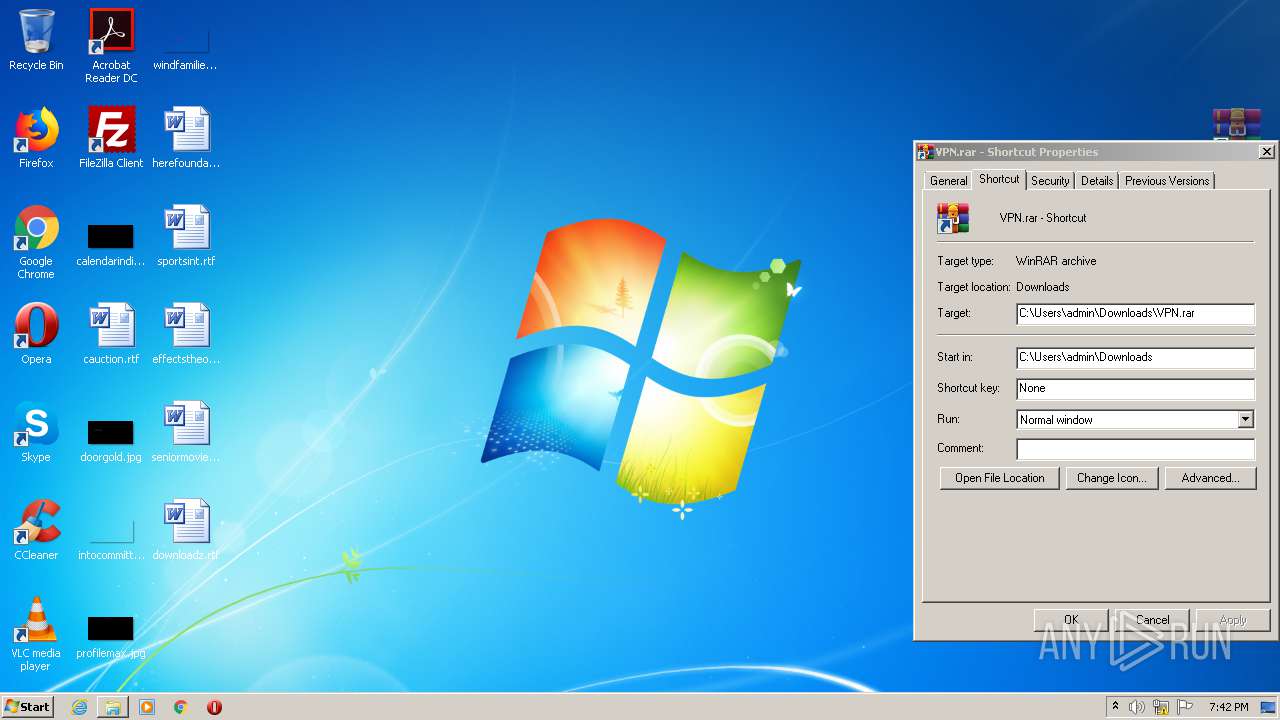The image size is (1280, 720).
Task: Open the Start menu
Action: point(27,707)
